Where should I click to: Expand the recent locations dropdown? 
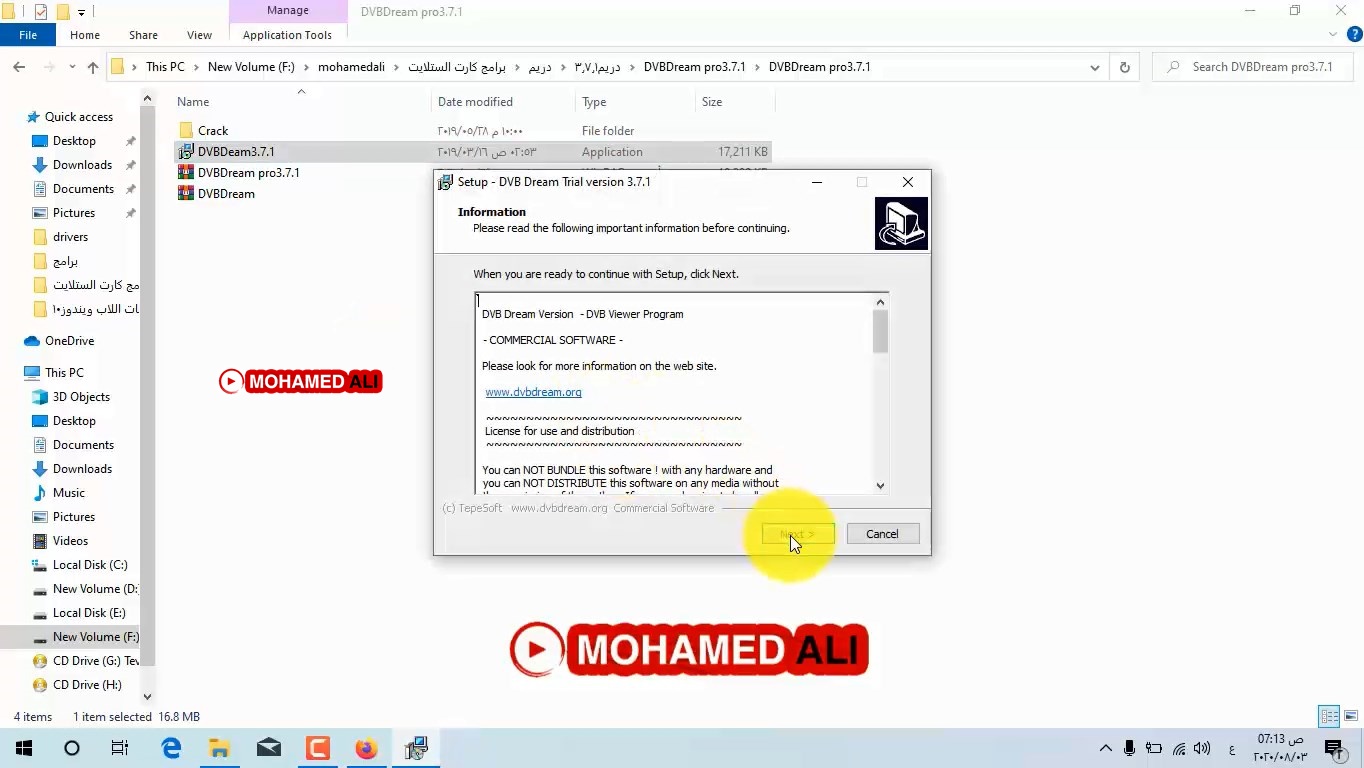pyautogui.click(x=72, y=67)
